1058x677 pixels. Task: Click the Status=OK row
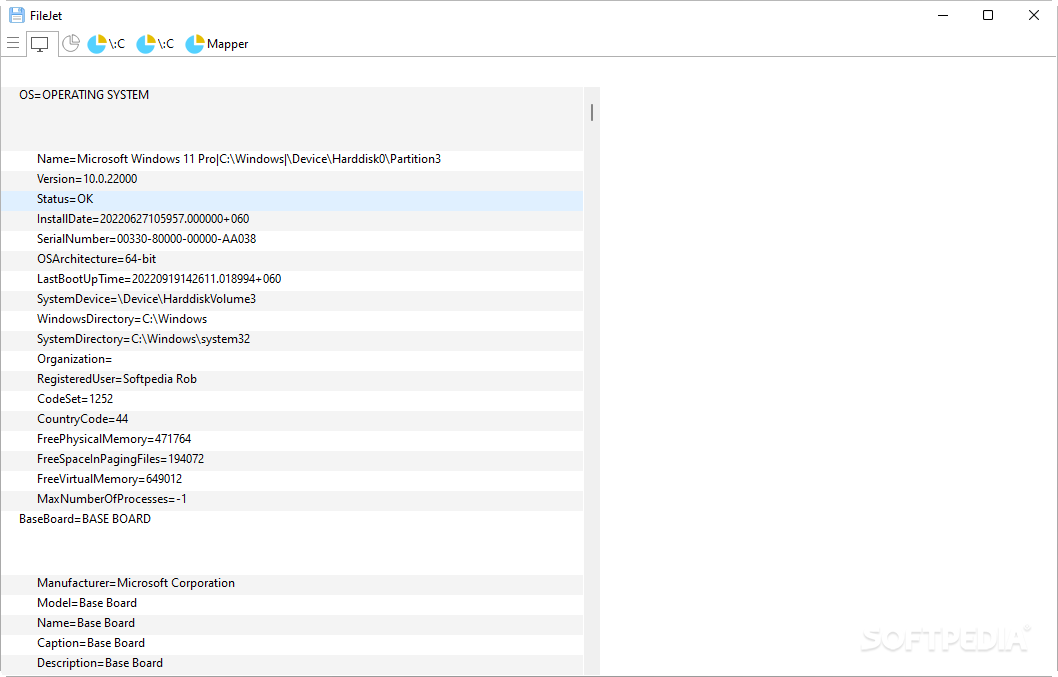click(x=292, y=200)
